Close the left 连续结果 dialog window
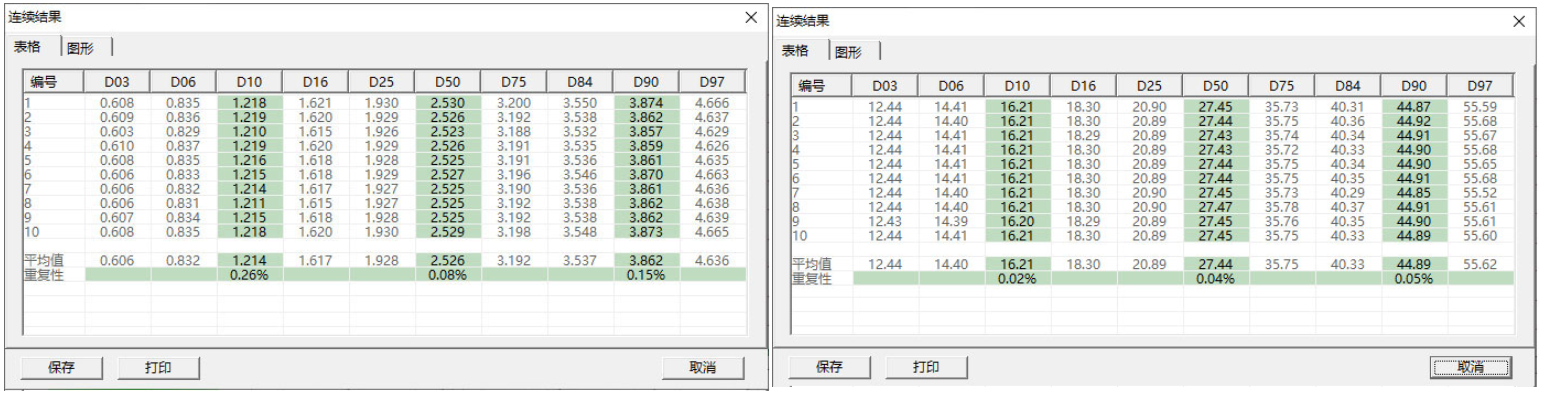 point(751,17)
